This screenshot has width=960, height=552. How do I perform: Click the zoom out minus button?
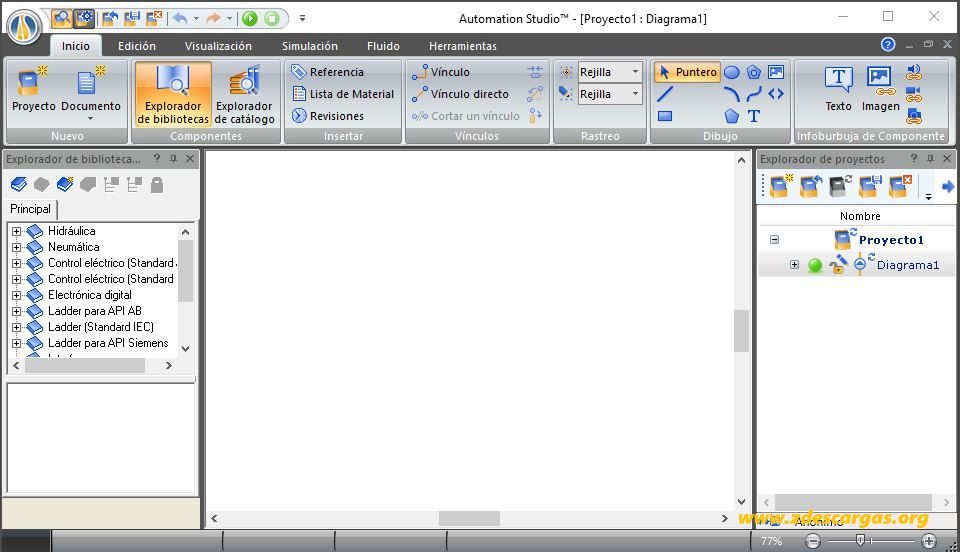(x=812, y=540)
